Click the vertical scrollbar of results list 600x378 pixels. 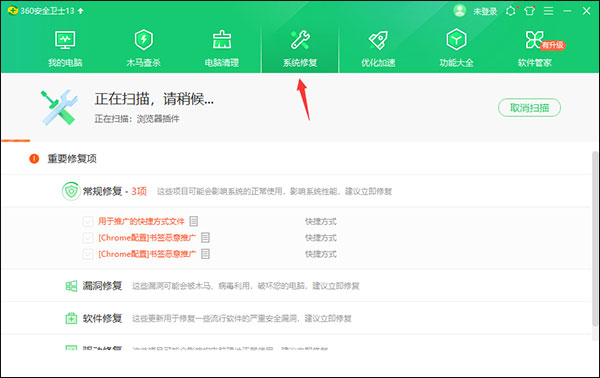tap(595, 238)
